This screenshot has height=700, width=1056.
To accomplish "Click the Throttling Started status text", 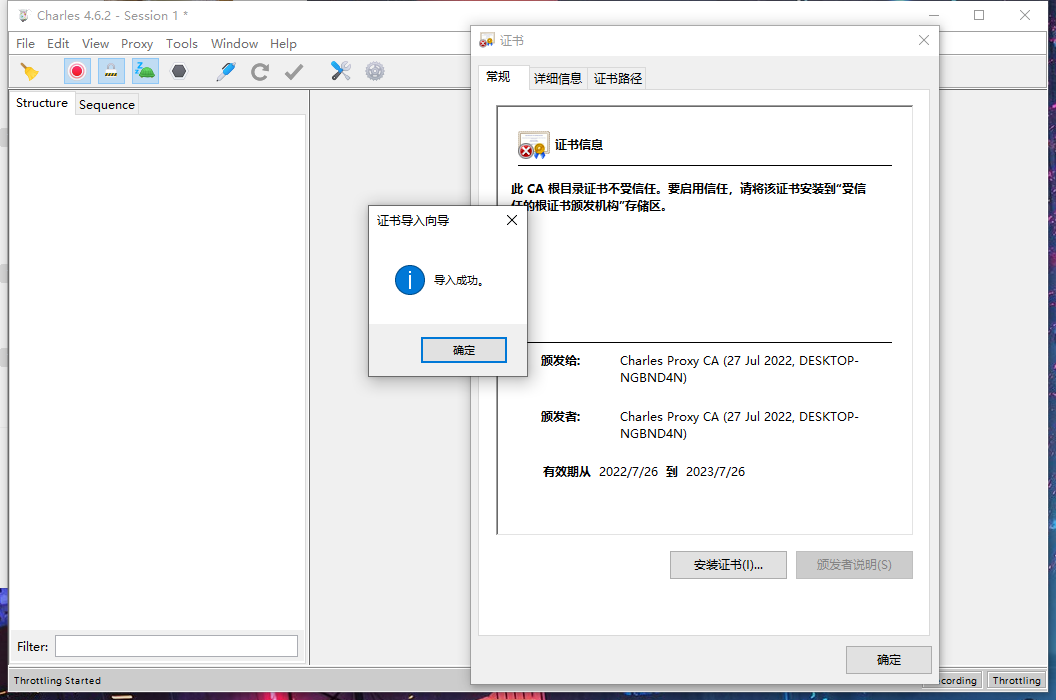I will (57, 680).
